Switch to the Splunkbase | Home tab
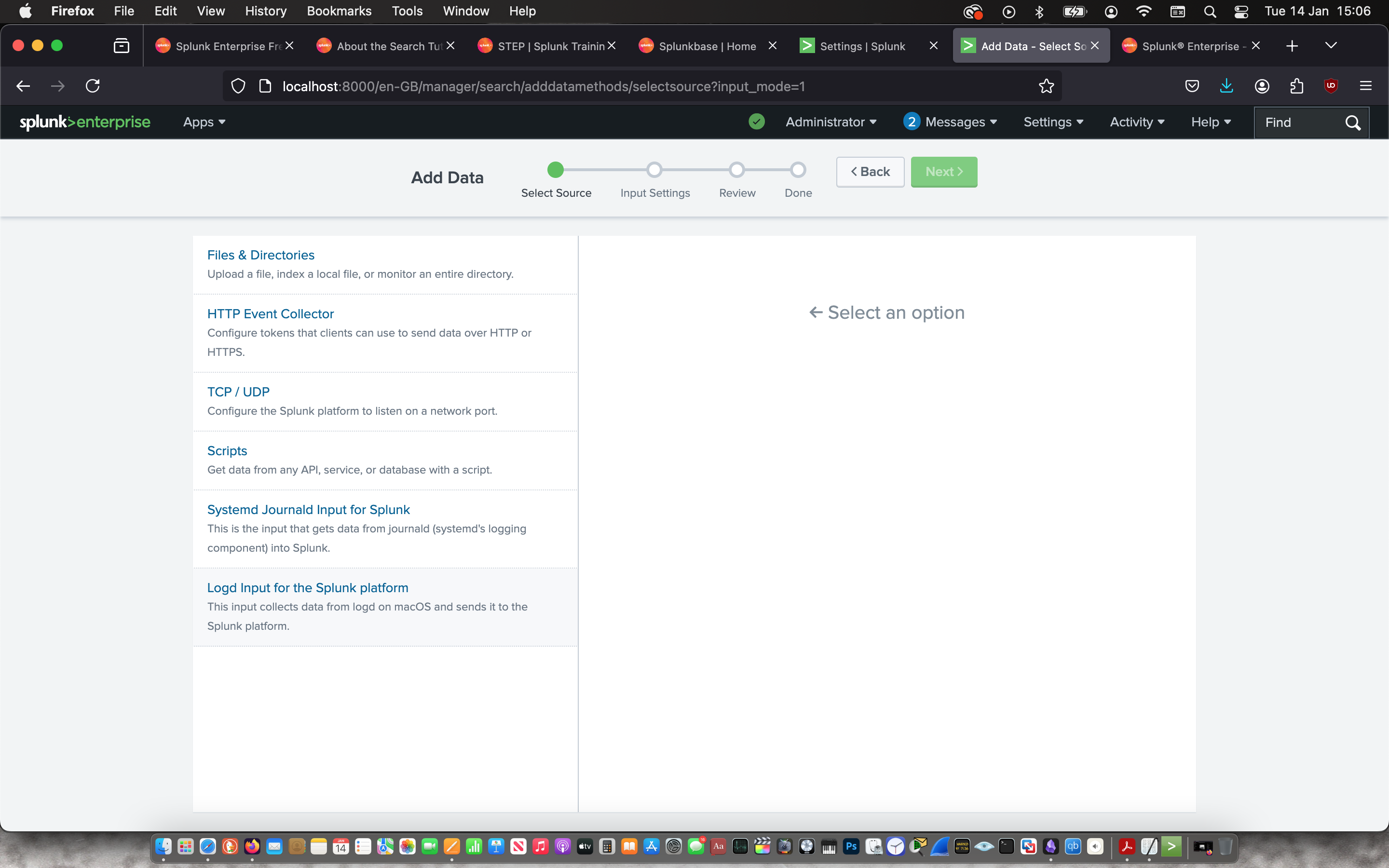The image size is (1389, 868). tap(707, 46)
